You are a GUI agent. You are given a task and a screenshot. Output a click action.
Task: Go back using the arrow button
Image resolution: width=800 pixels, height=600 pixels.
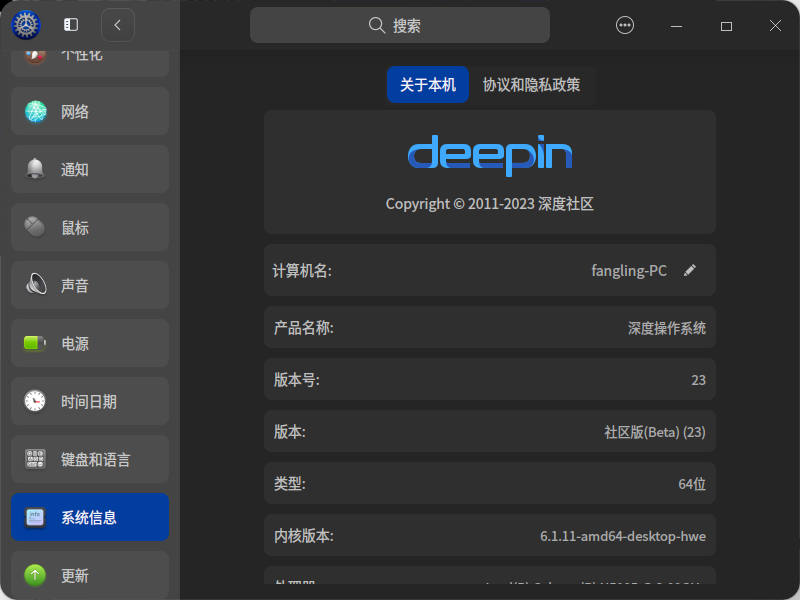coord(118,24)
